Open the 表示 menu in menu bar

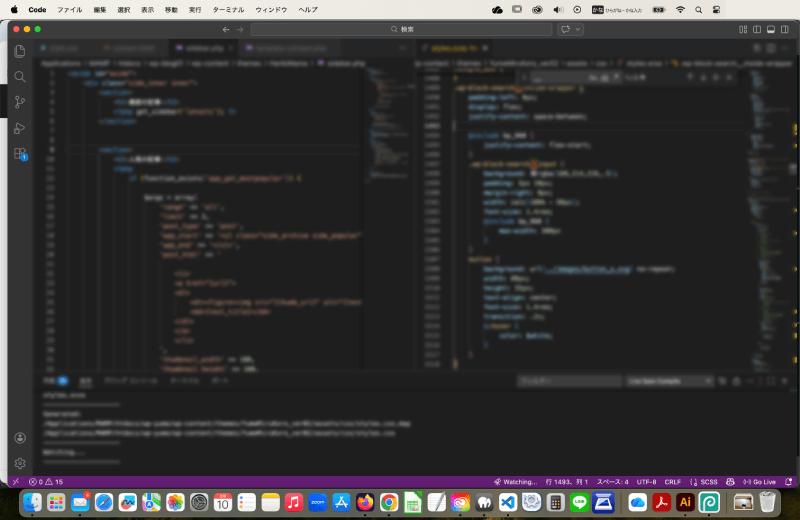tap(148, 9)
